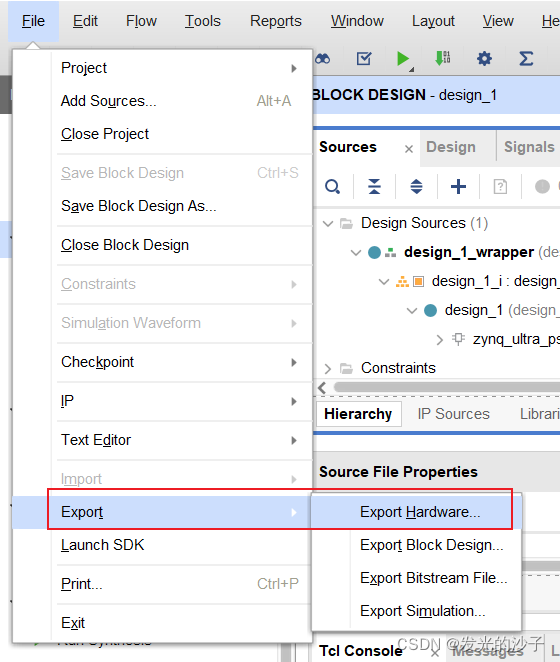Open the IP submenu
560x662 pixels.
(x=182, y=401)
